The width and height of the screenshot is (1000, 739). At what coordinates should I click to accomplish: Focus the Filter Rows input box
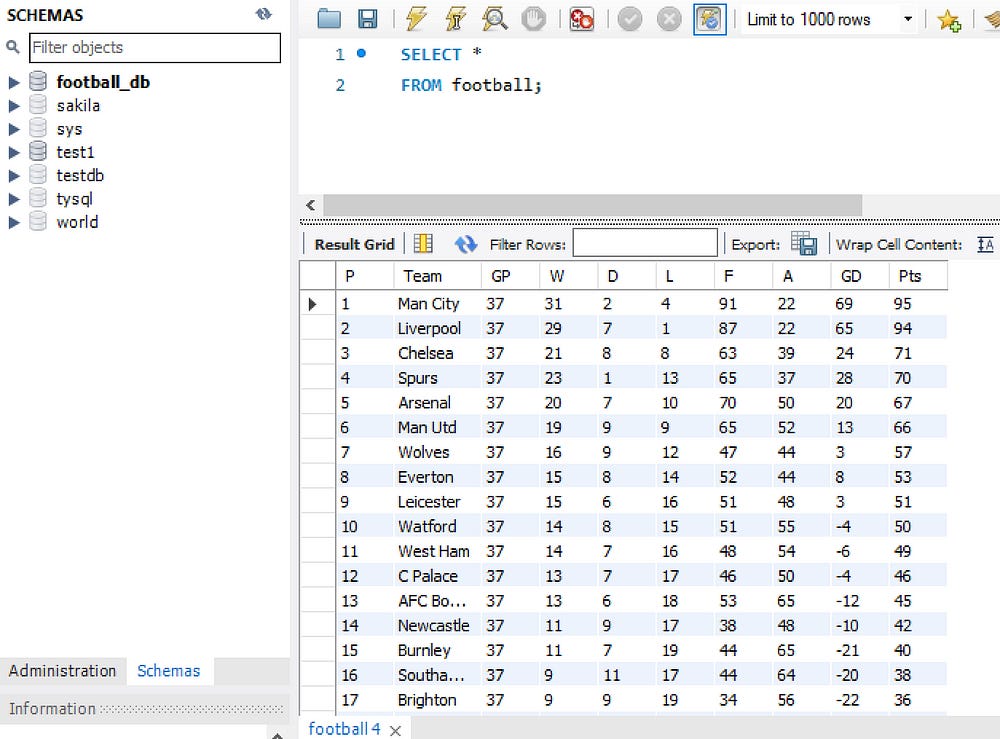pyautogui.click(x=645, y=243)
